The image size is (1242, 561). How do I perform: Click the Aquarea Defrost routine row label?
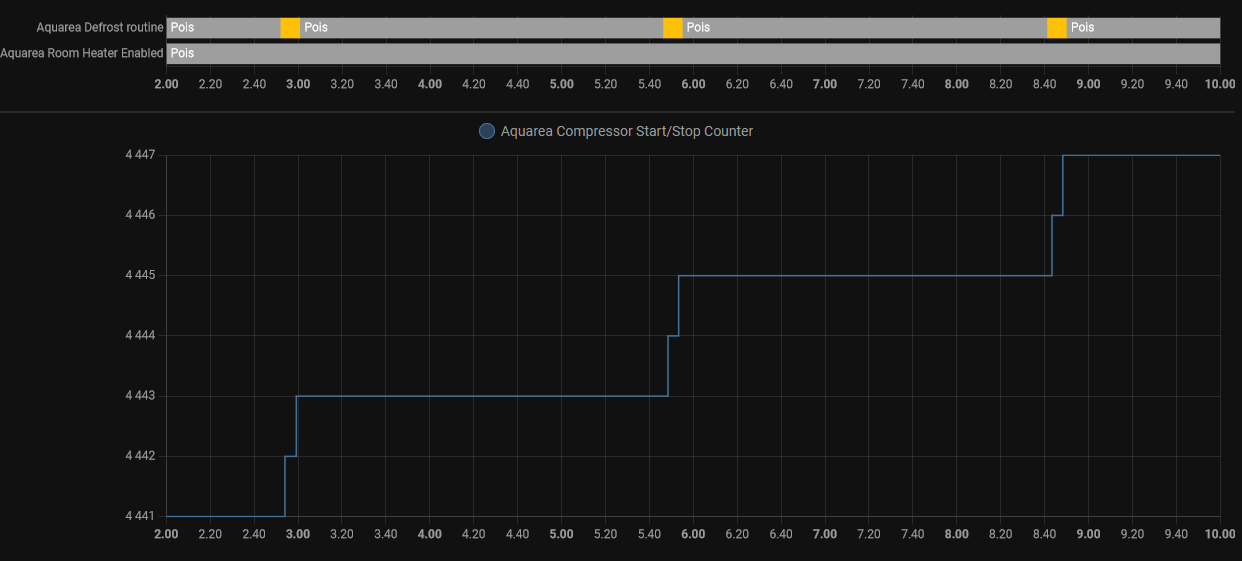coord(99,28)
